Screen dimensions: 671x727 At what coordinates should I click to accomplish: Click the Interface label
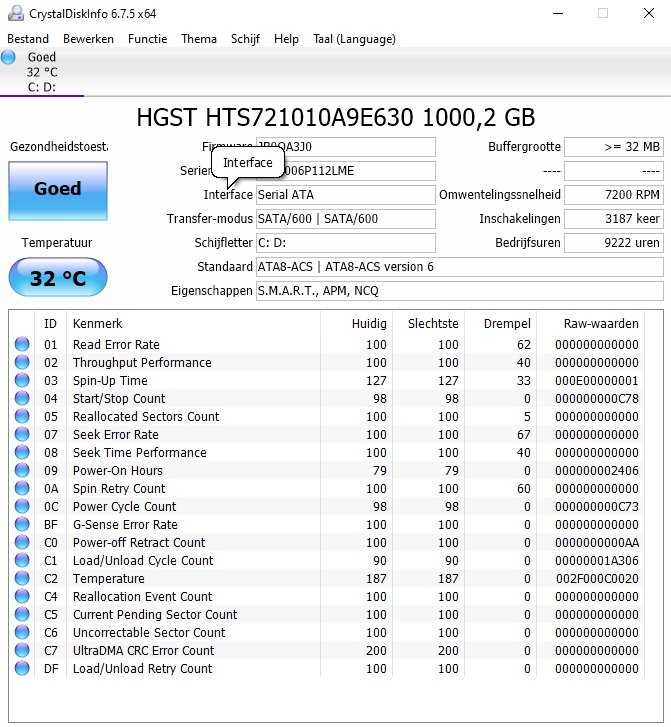228,195
